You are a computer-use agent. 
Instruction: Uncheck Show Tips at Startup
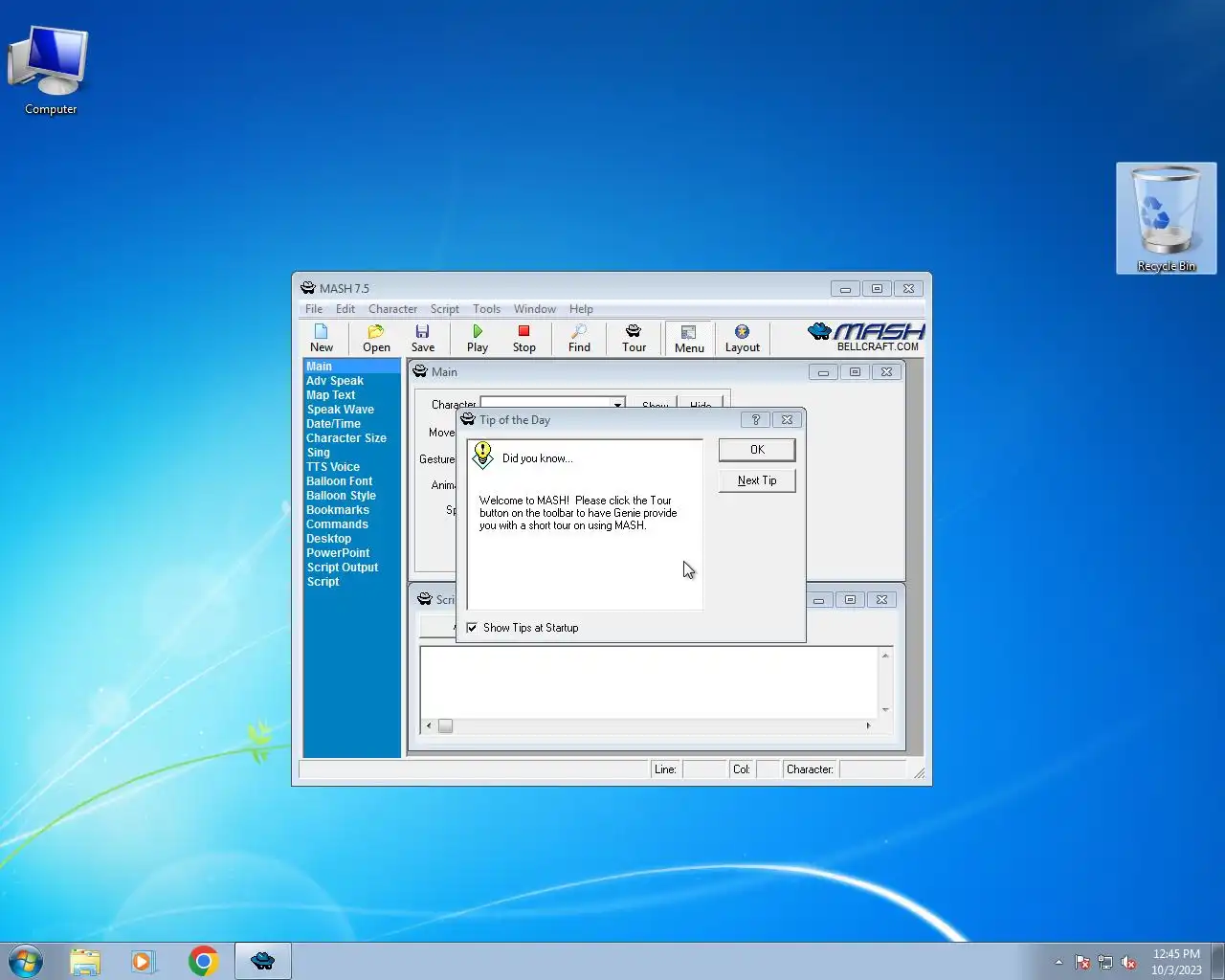point(472,628)
